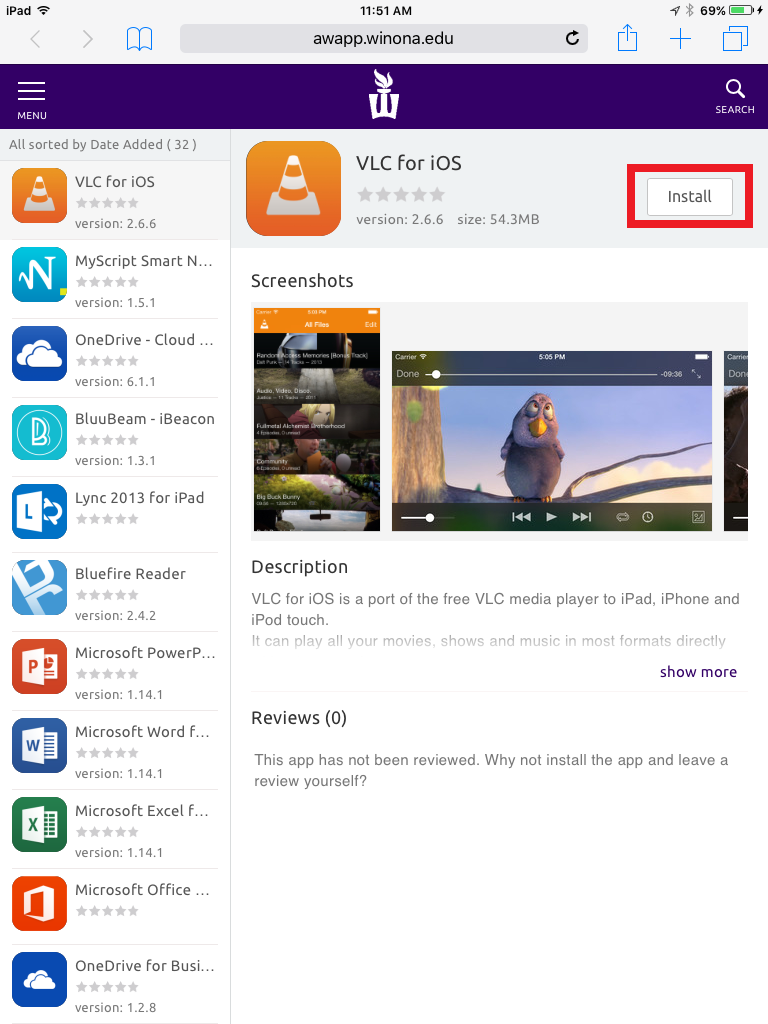Screen dimensions: 768x1024
Task: Tap the Winona State logo
Action: [x=384, y=94]
